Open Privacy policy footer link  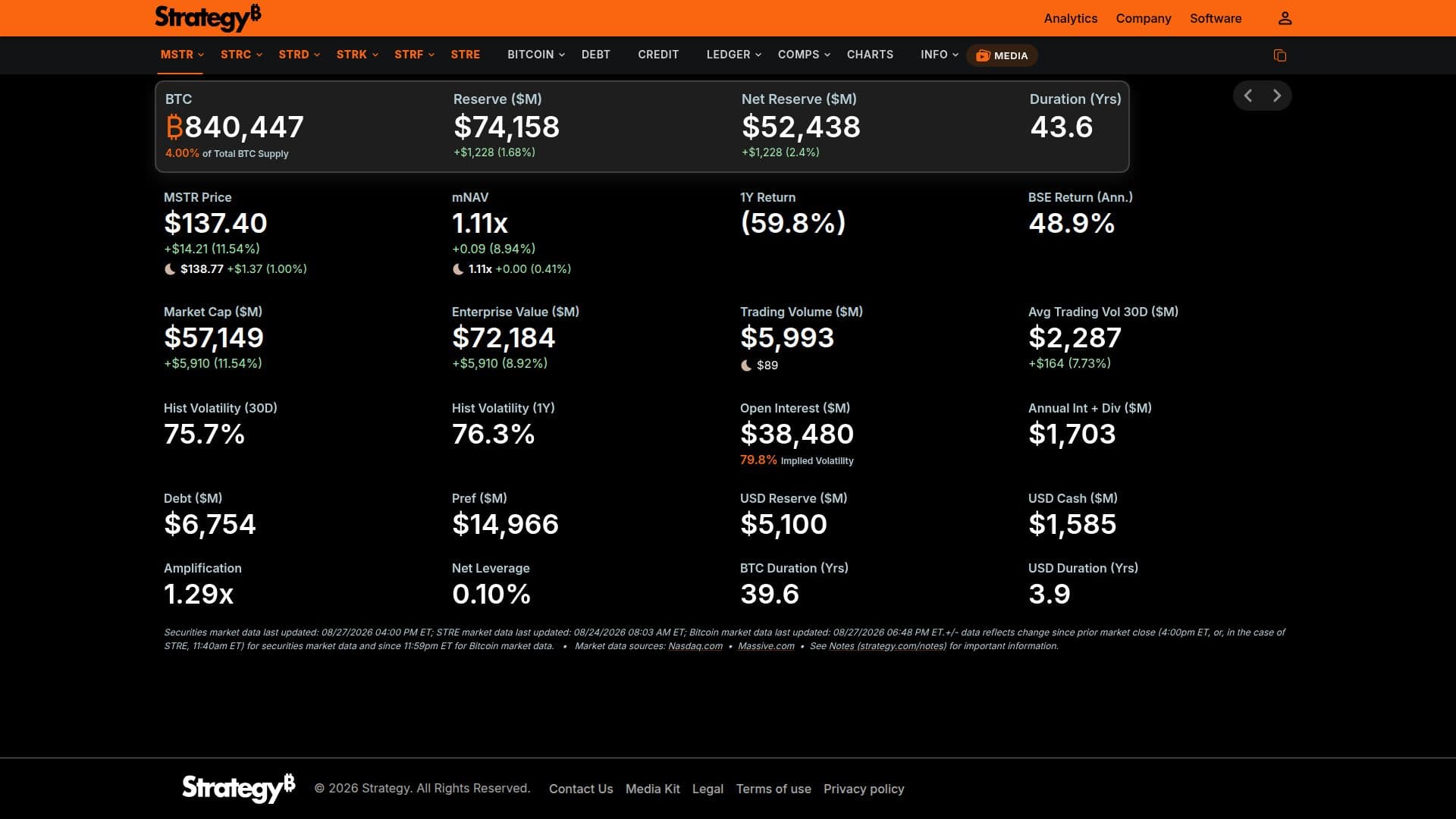tap(864, 789)
